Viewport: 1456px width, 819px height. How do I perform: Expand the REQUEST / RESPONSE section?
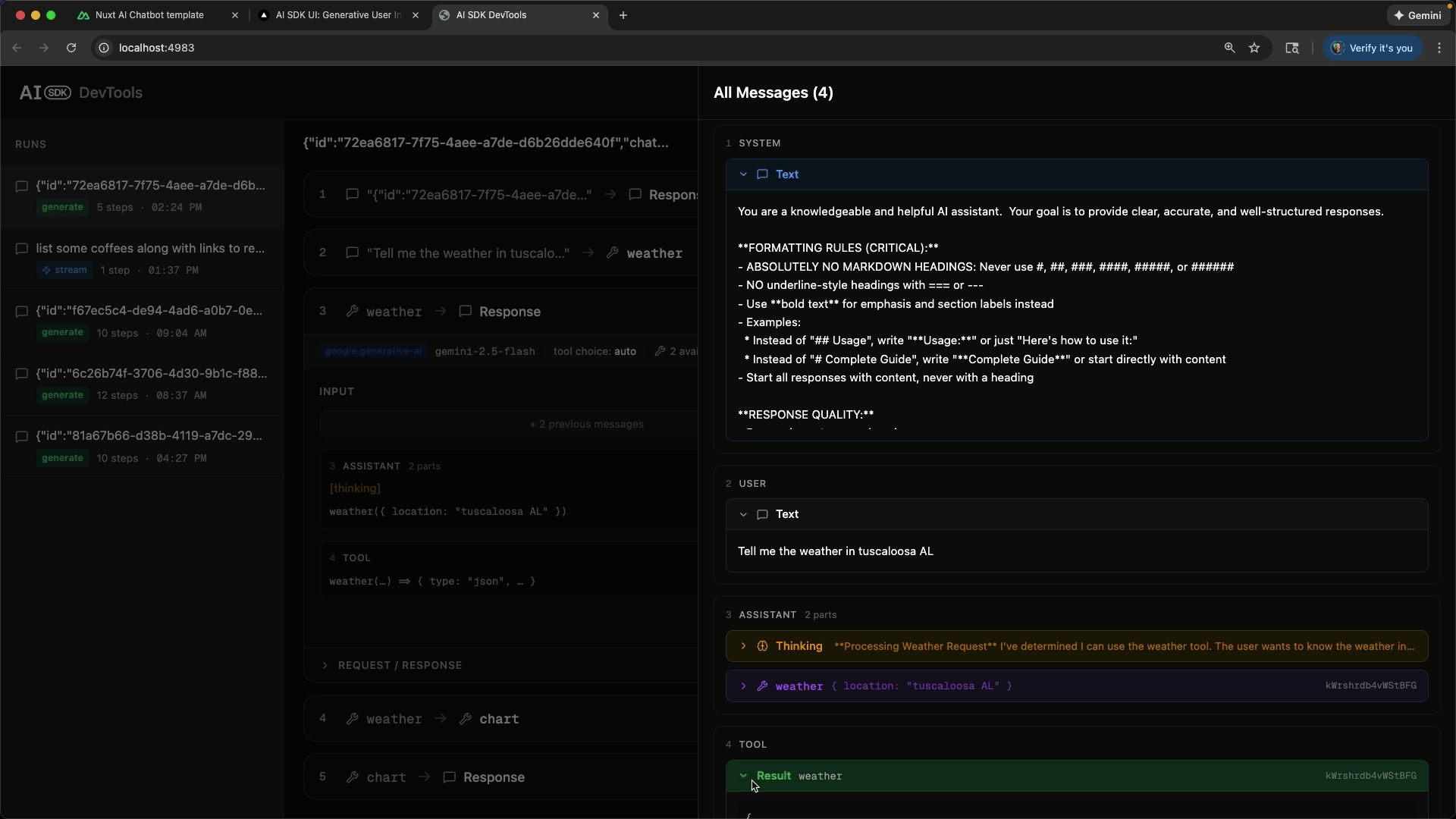tap(392, 665)
